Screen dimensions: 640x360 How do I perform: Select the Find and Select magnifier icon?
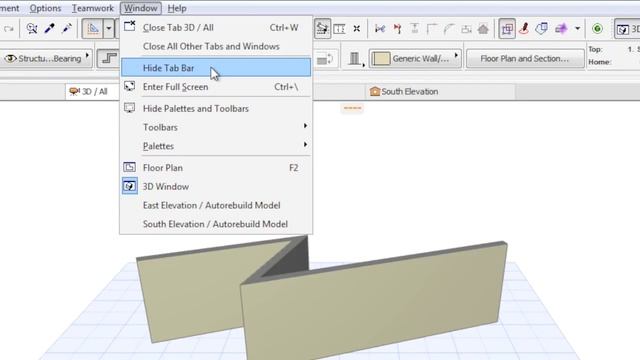[x=31, y=29]
